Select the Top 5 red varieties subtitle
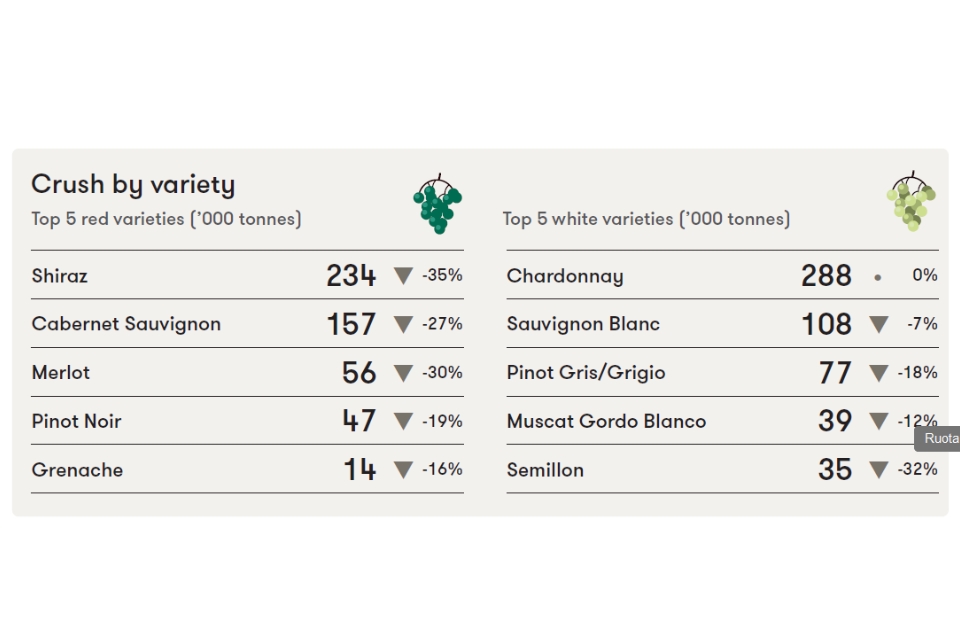This screenshot has height=640, width=960. point(167,219)
